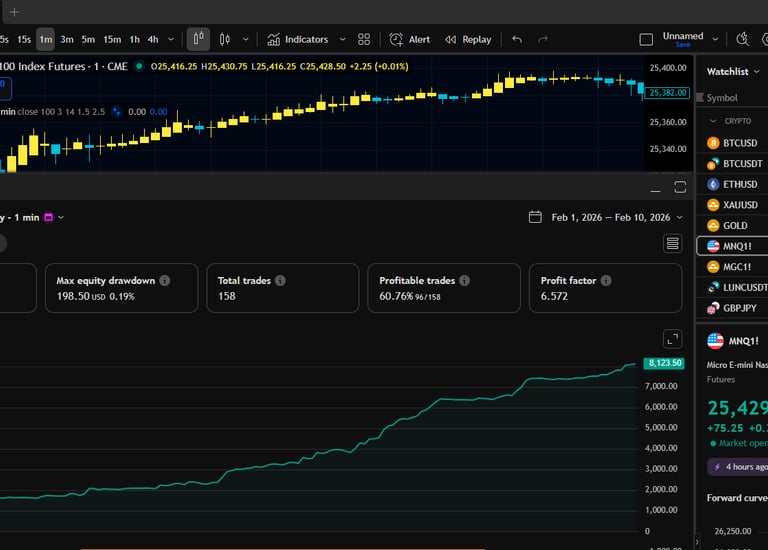The height and width of the screenshot is (550, 768).
Task: Select MNQ1! in the watchlist
Action: click(732, 246)
